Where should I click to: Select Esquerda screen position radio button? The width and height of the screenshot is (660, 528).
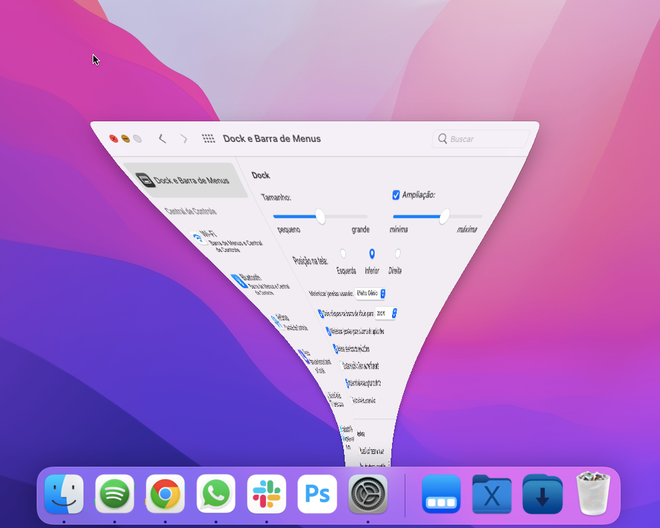(x=343, y=253)
